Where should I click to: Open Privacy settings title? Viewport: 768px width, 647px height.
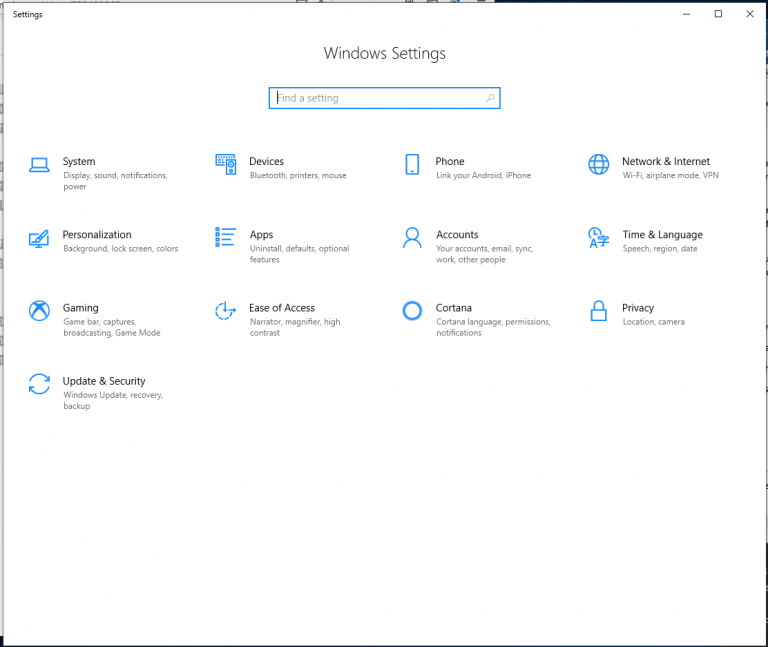[x=638, y=308]
